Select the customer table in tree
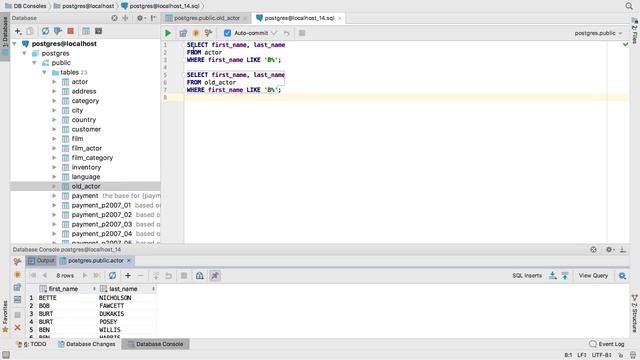 point(86,129)
